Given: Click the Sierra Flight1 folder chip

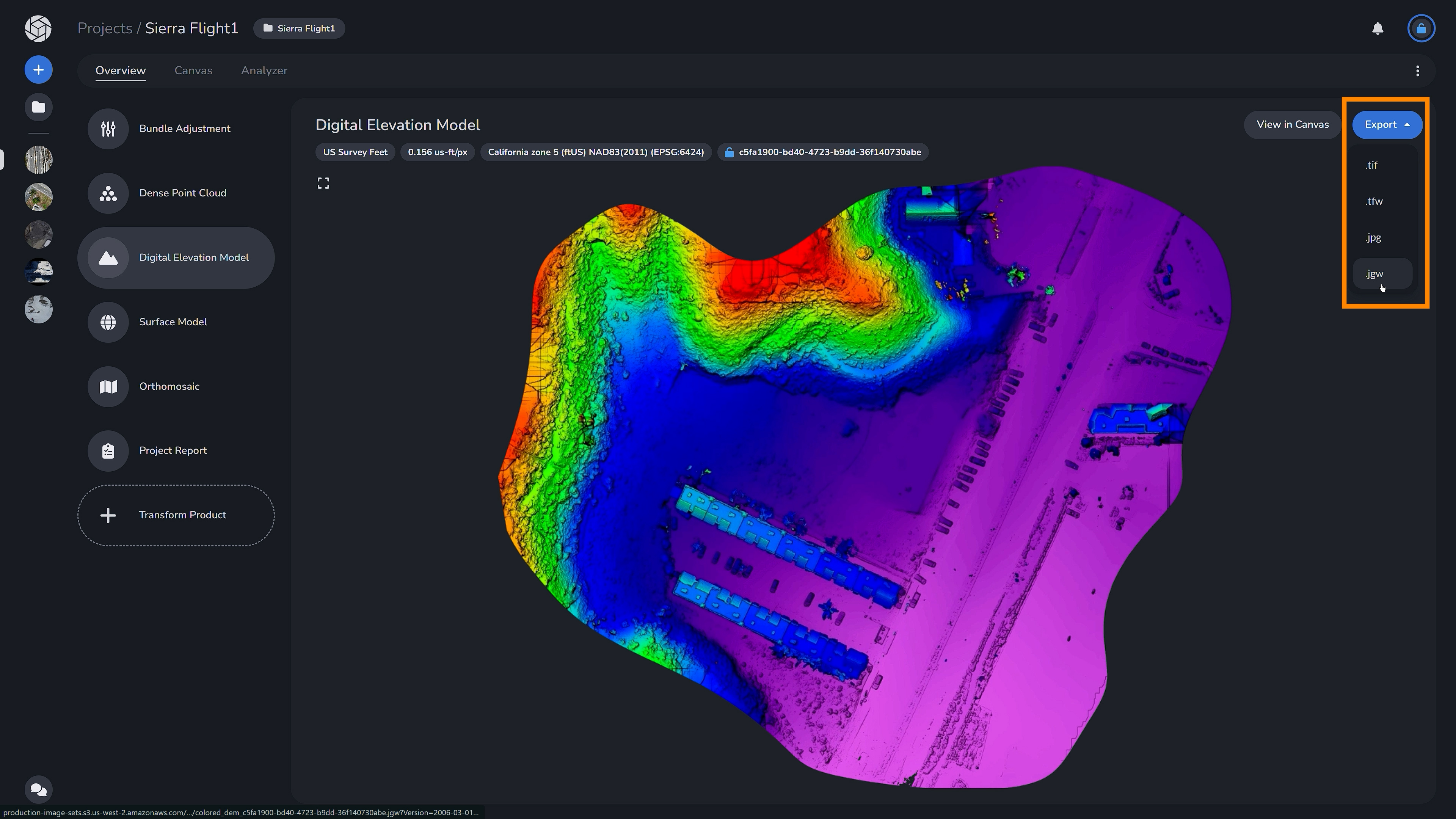Looking at the screenshot, I should click(x=299, y=28).
